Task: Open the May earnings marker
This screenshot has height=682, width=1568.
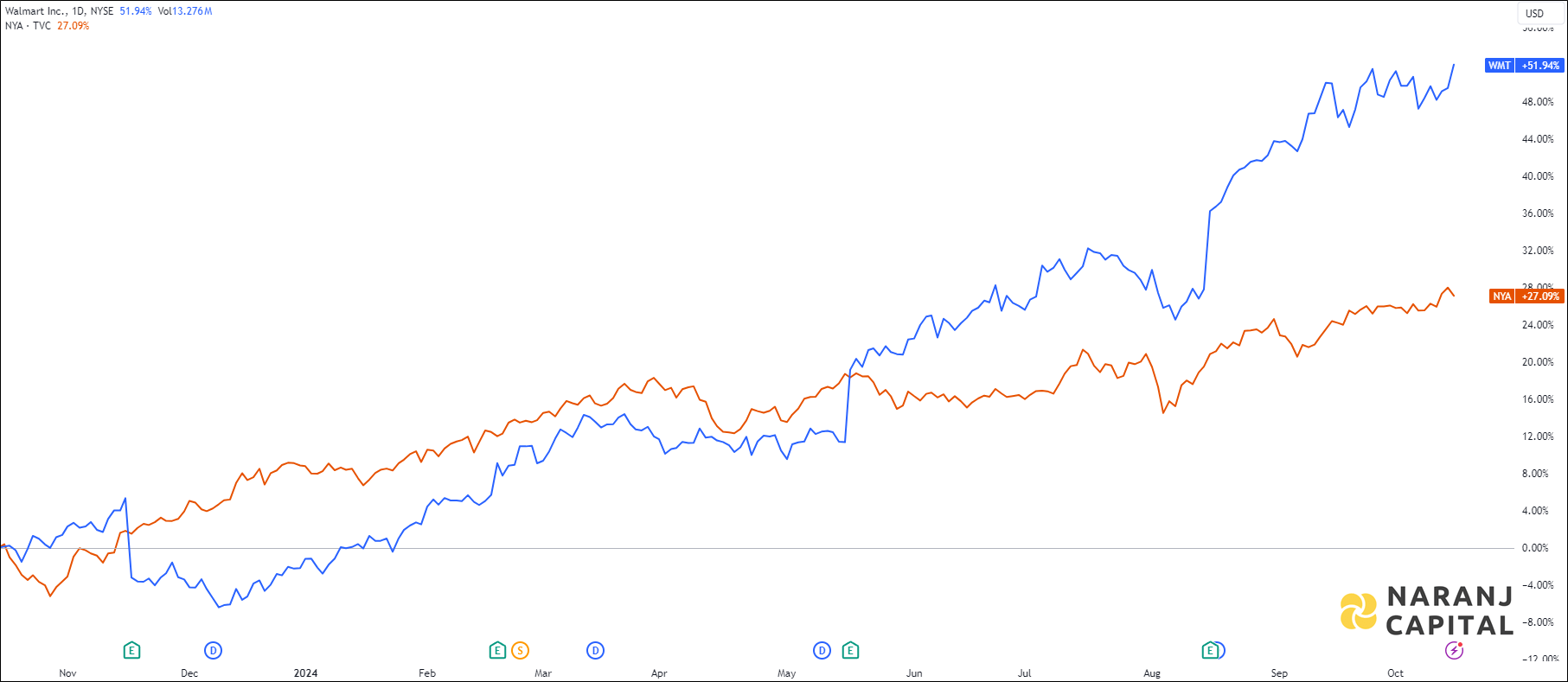Action: [850, 650]
